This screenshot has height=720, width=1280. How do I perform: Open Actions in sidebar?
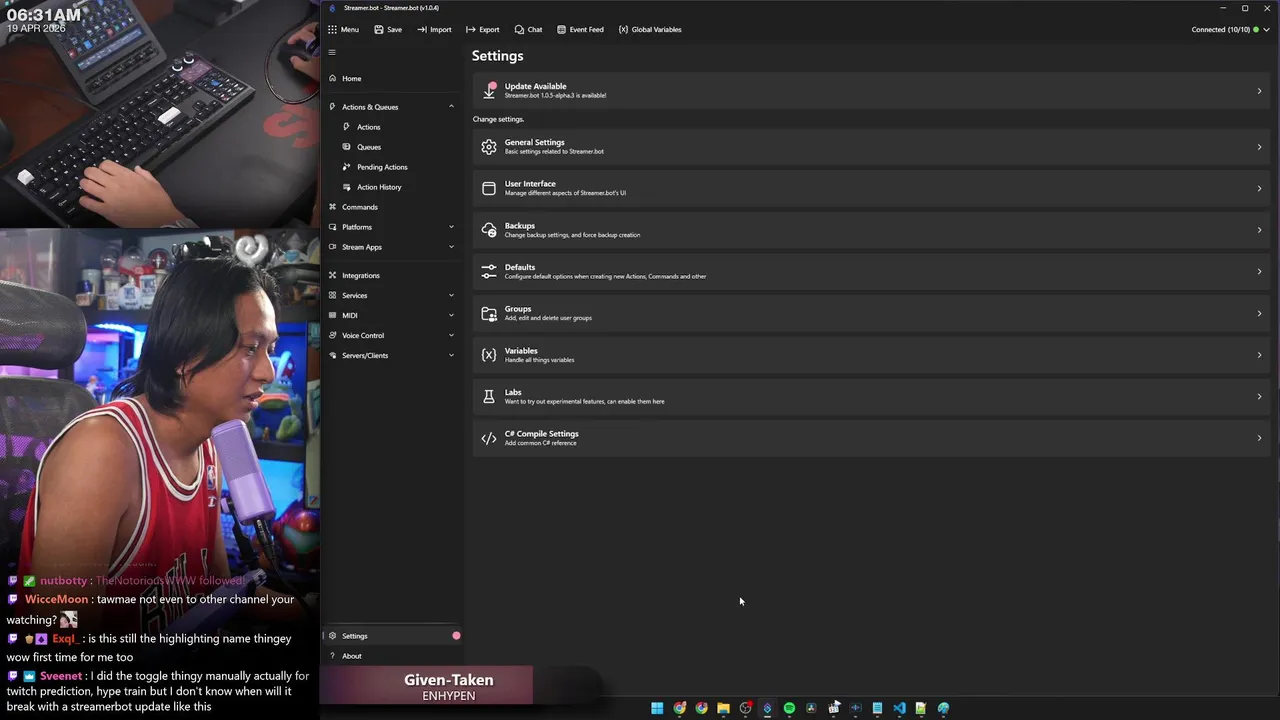(392, 127)
